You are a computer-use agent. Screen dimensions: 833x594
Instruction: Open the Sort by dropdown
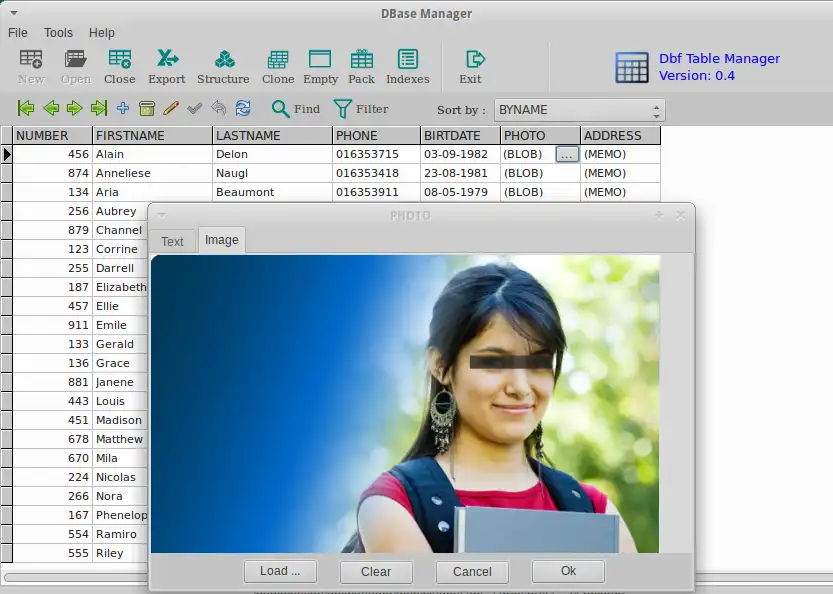tap(579, 110)
